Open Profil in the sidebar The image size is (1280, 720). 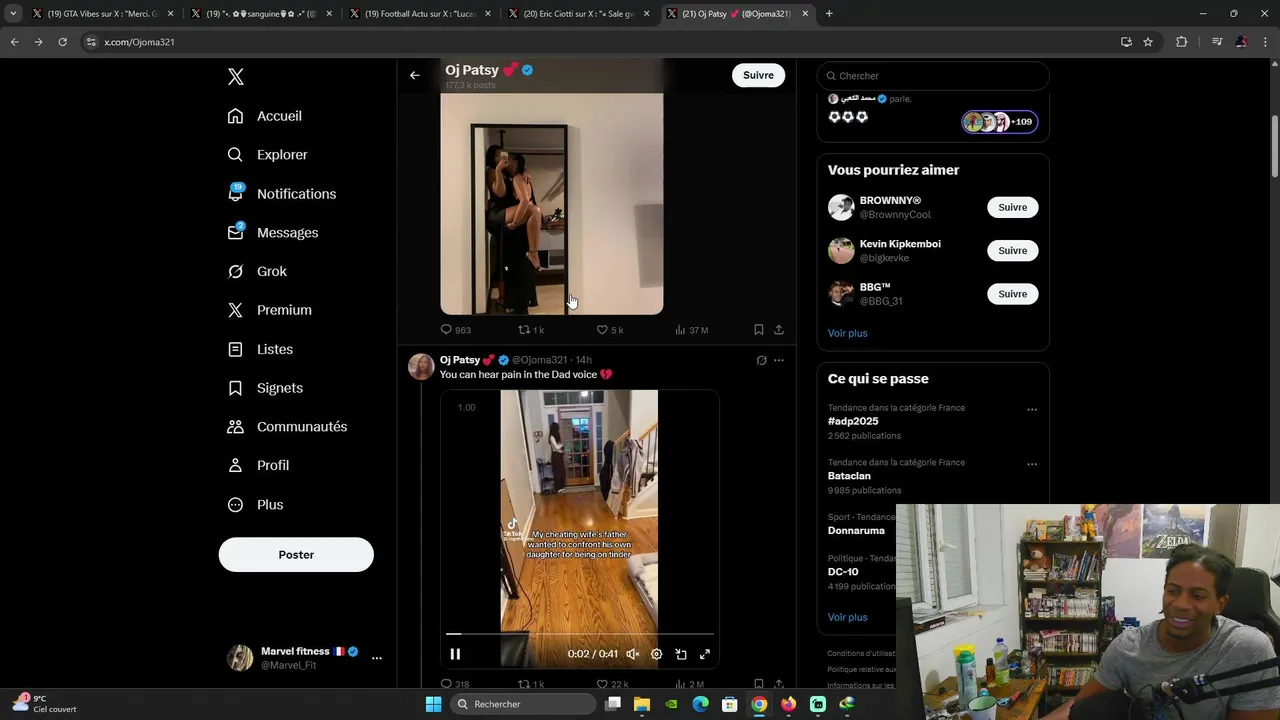258,466
